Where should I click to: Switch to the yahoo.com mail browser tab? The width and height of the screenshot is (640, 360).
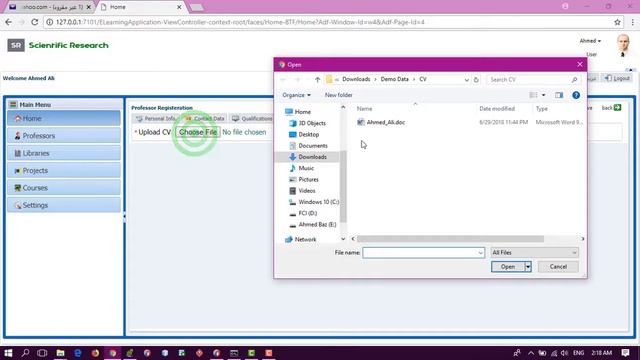(x=51, y=7)
